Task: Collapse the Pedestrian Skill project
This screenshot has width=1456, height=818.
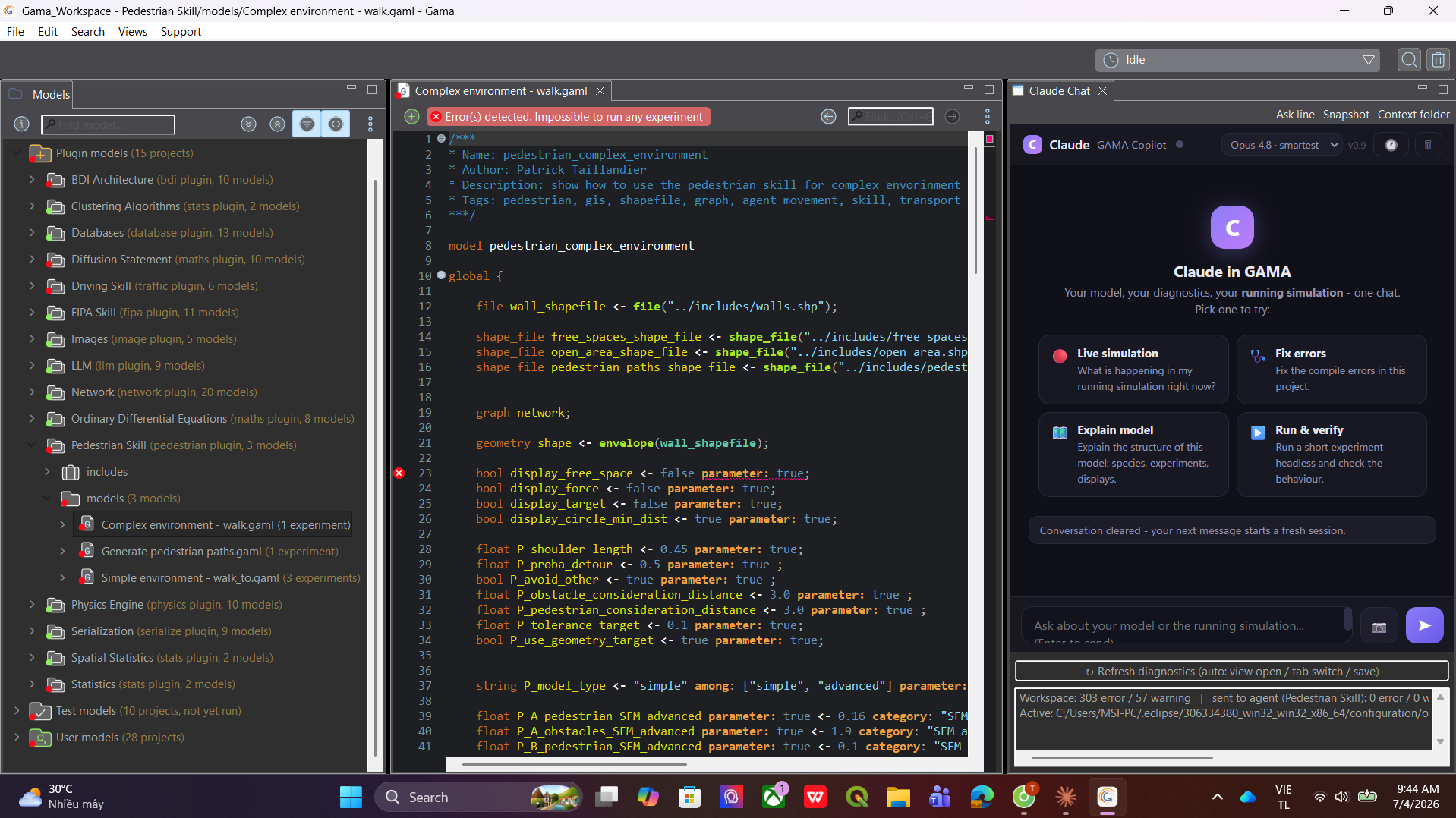Action: tap(32, 445)
